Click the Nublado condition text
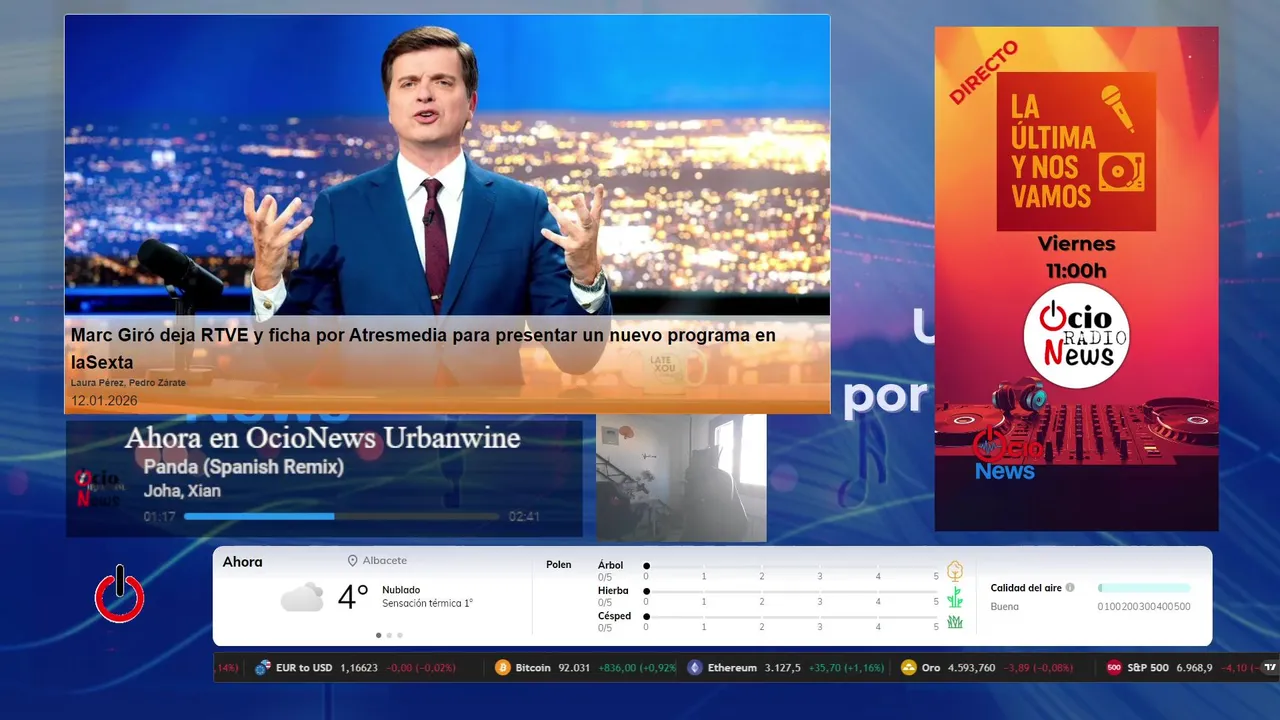Screen dimensions: 1280x720 tap(401, 590)
